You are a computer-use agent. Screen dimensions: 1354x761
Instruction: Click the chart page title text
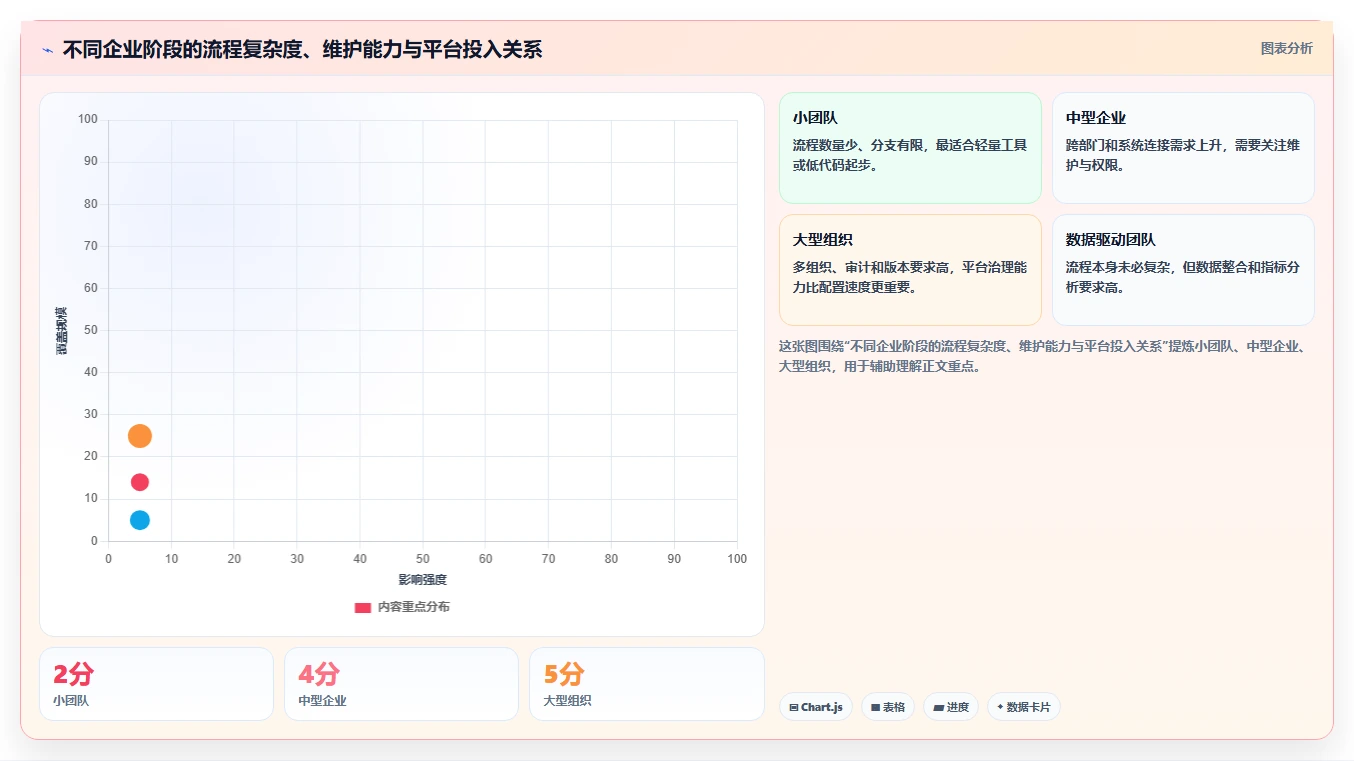[x=302, y=49]
